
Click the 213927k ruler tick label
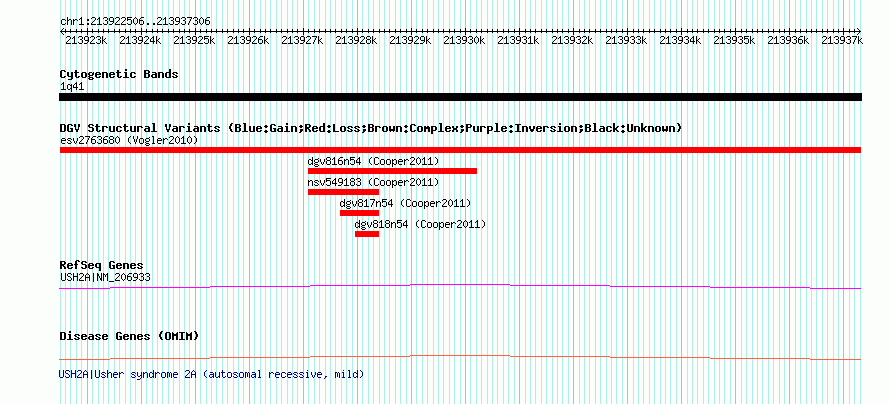(x=302, y=40)
